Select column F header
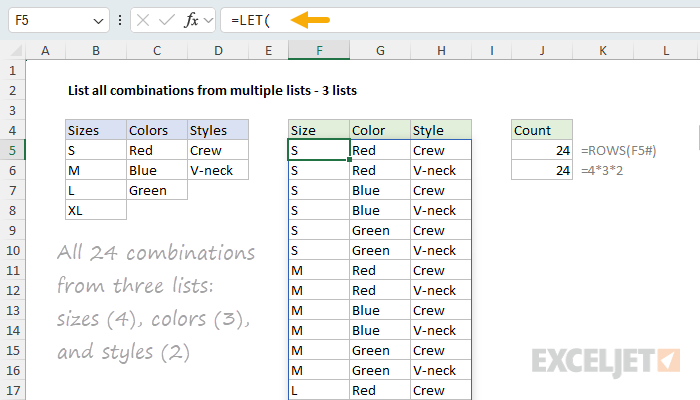The width and height of the screenshot is (700, 400). pyautogui.click(x=319, y=50)
